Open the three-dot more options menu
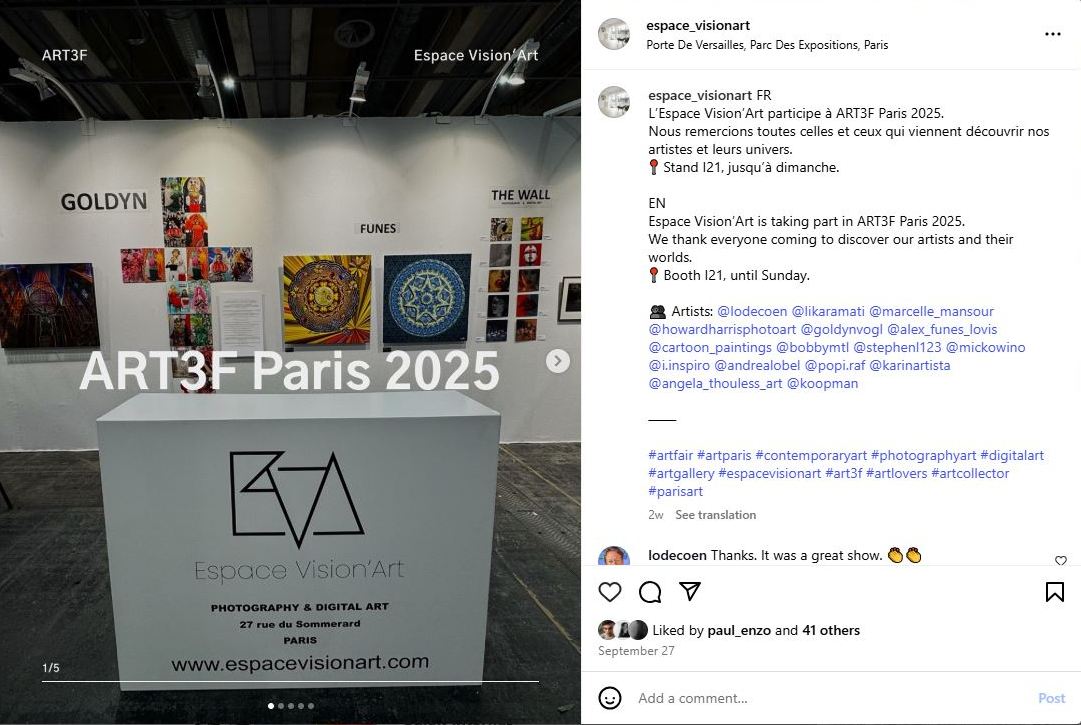The width and height of the screenshot is (1081, 725). [1053, 34]
